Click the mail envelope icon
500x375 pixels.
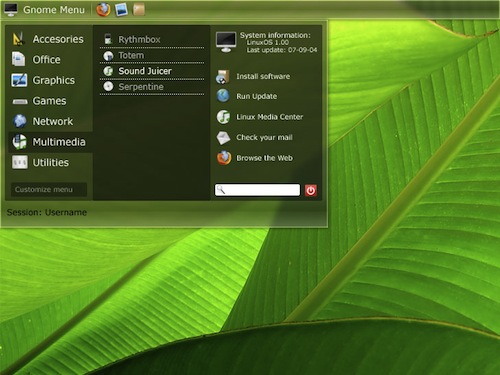(223, 138)
